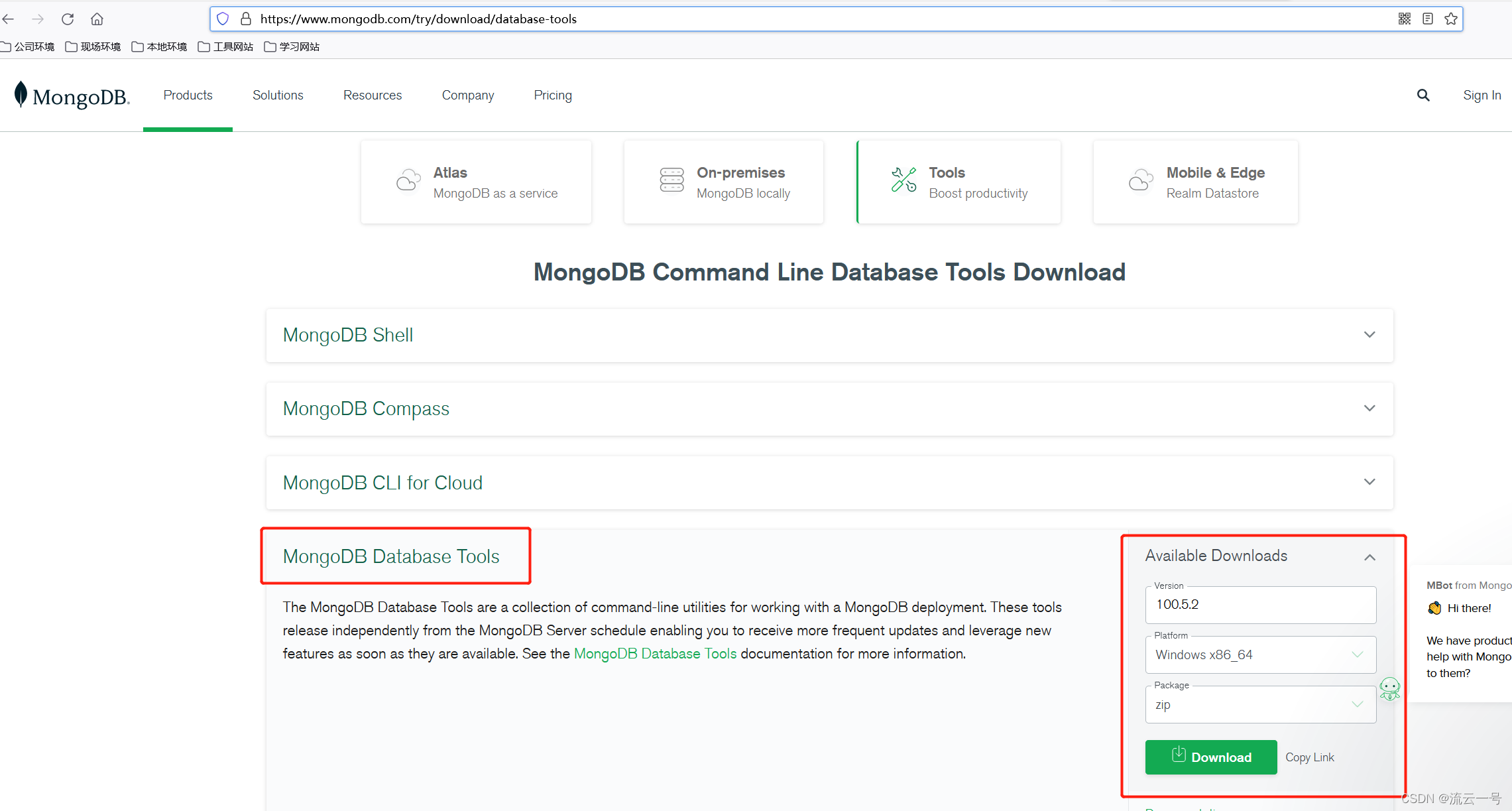Select the Tools Boost productivity card
1512x811 pixels.
tap(959, 182)
